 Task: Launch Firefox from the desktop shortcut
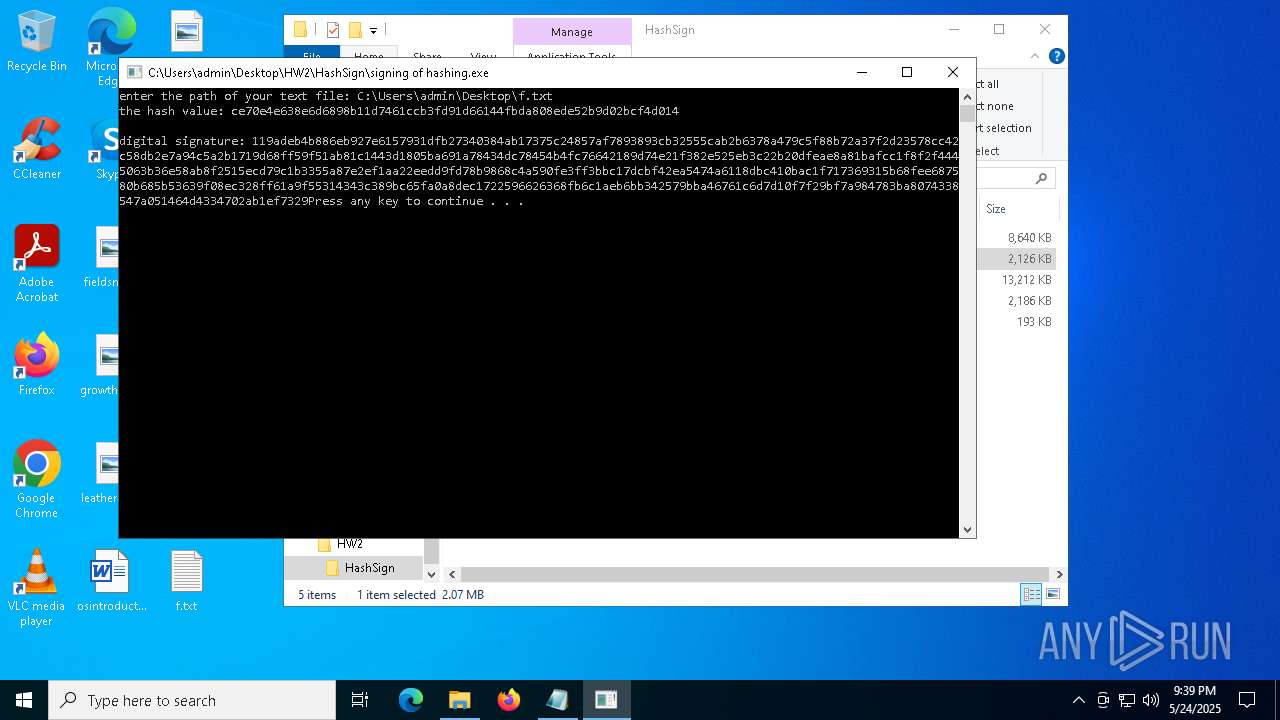click(36, 365)
